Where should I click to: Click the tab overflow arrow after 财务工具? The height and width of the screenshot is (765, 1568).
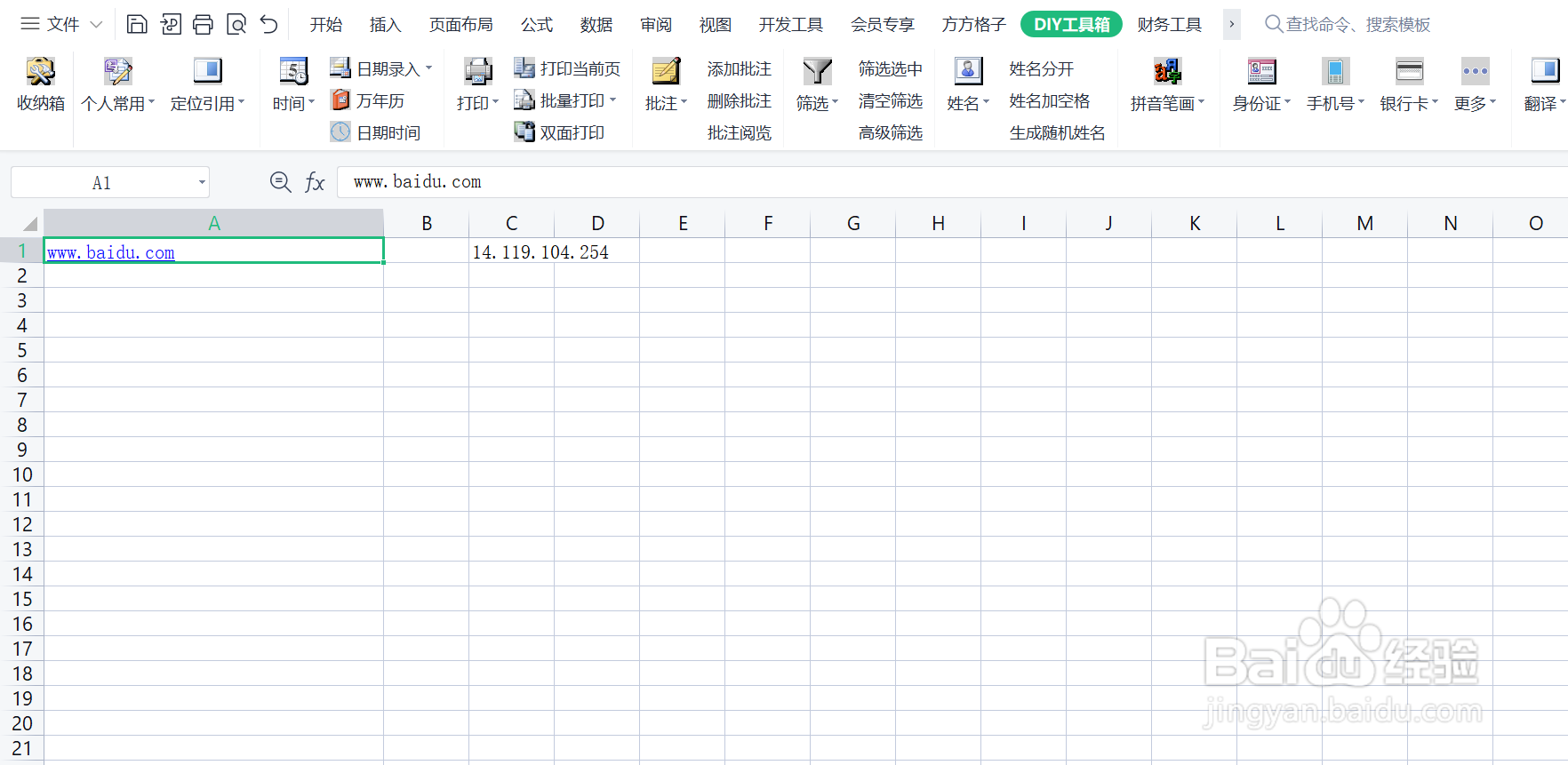coord(1232,24)
